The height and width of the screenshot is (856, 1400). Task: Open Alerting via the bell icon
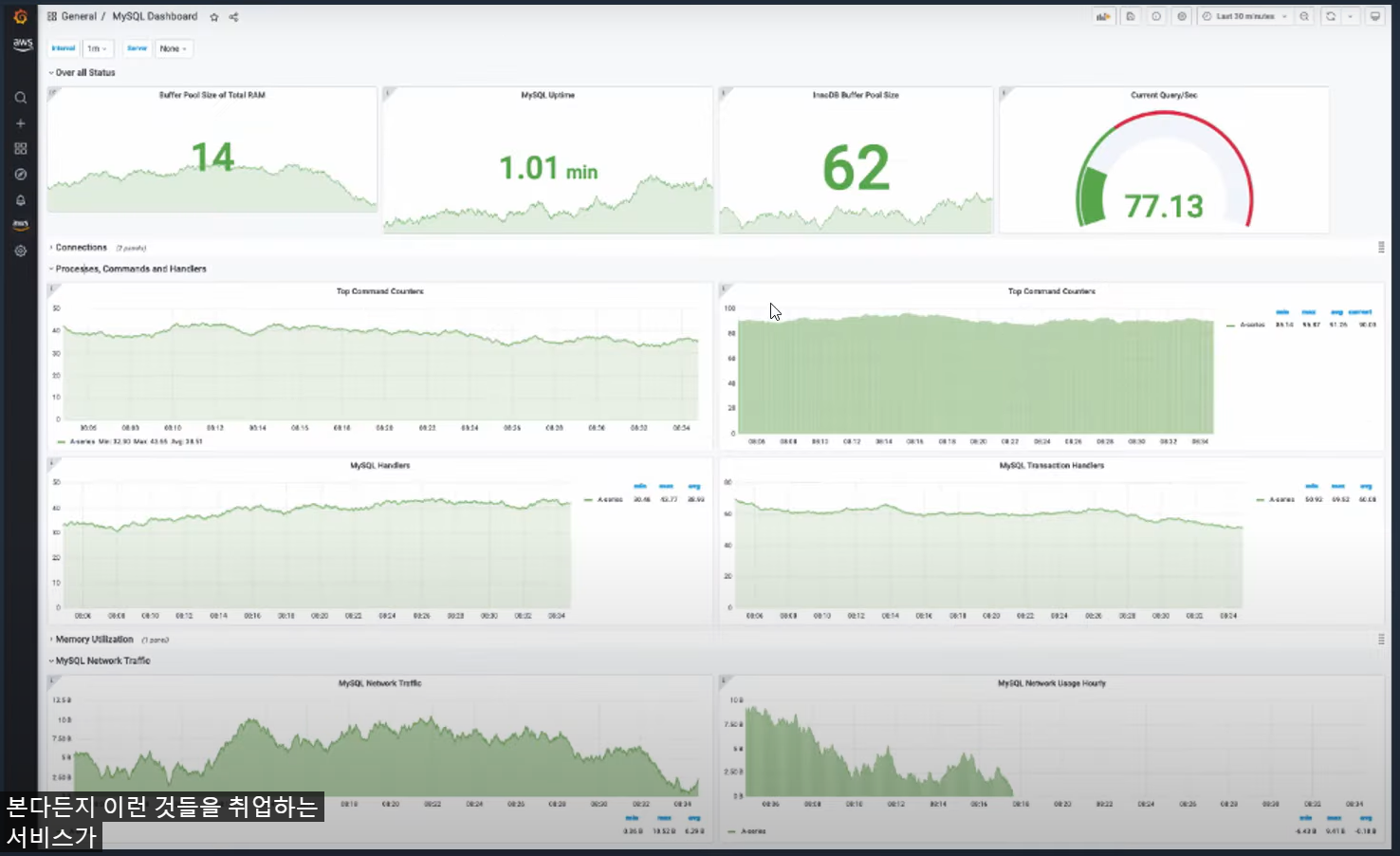click(x=20, y=200)
